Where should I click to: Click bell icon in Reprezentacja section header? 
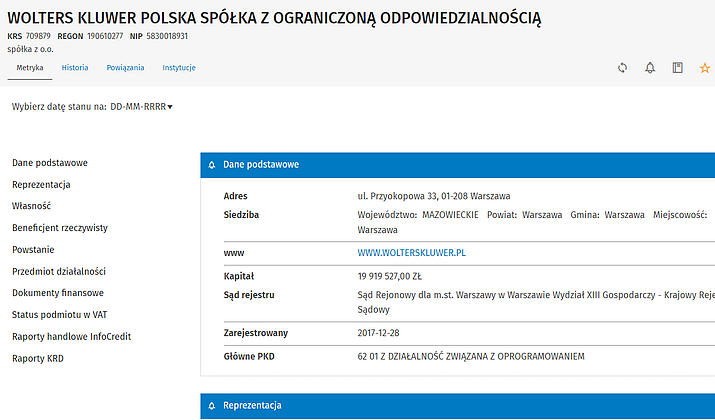pos(212,406)
